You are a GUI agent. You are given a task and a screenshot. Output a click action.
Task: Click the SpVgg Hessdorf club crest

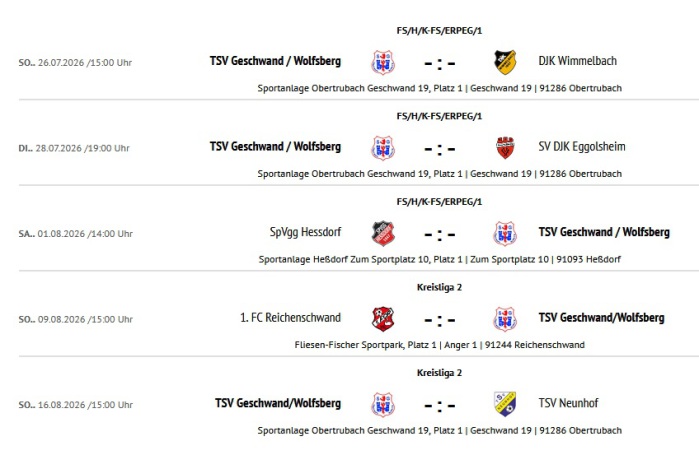tap(383, 233)
